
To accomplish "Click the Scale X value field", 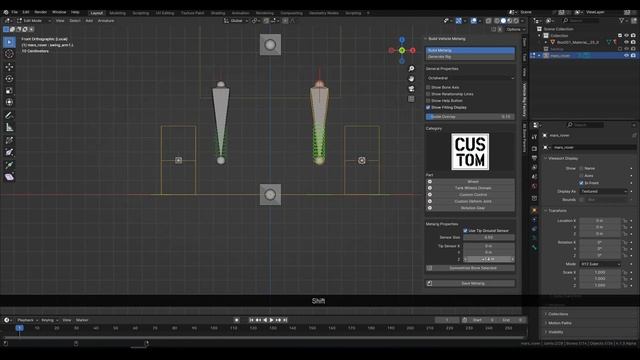I will tap(600, 272).
